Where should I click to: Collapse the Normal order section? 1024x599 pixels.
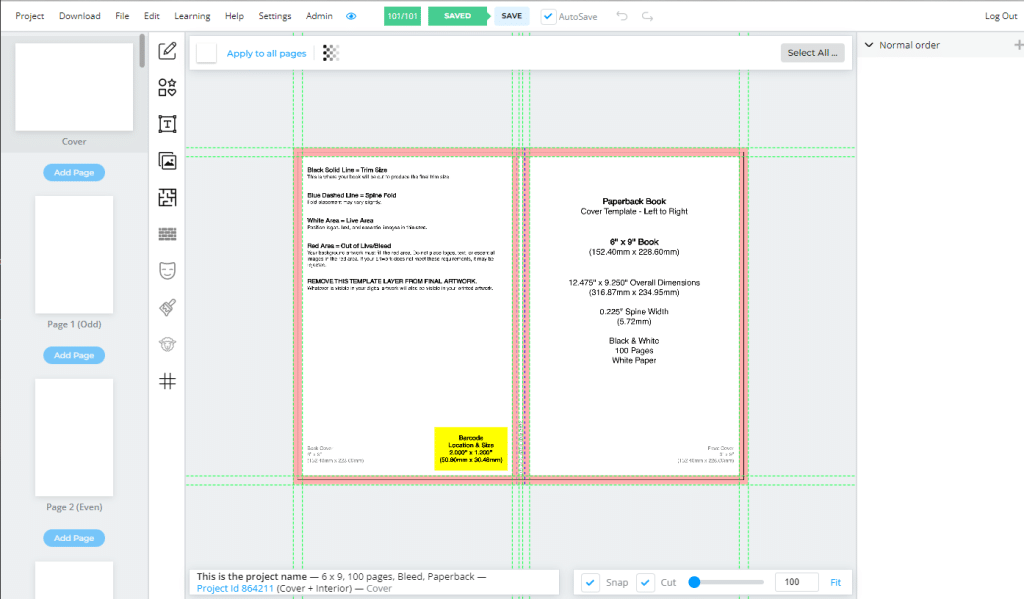pos(869,45)
